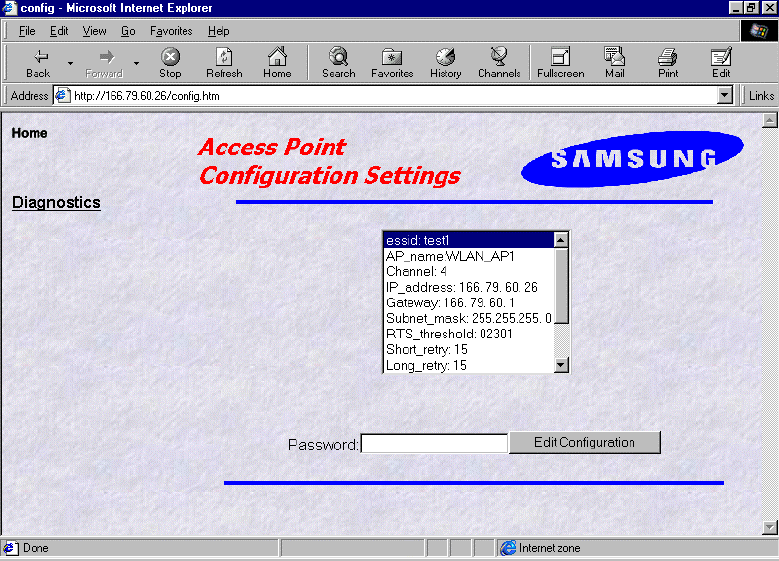Image resolution: width=779 pixels, height=561 pixels.
Task: Click the page scrollbar up arrow
Action: (x=769, y=120)
